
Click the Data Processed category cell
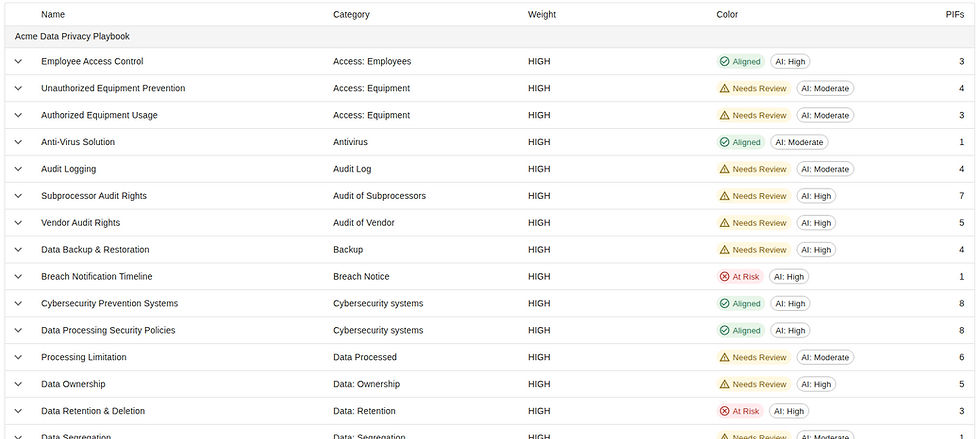point(365,357)
